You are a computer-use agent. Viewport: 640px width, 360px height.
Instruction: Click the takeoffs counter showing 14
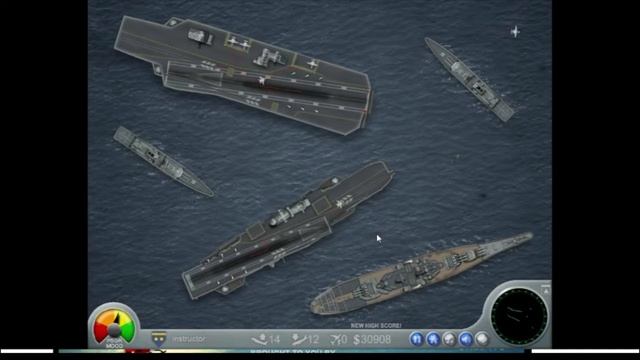click(266, 339)
